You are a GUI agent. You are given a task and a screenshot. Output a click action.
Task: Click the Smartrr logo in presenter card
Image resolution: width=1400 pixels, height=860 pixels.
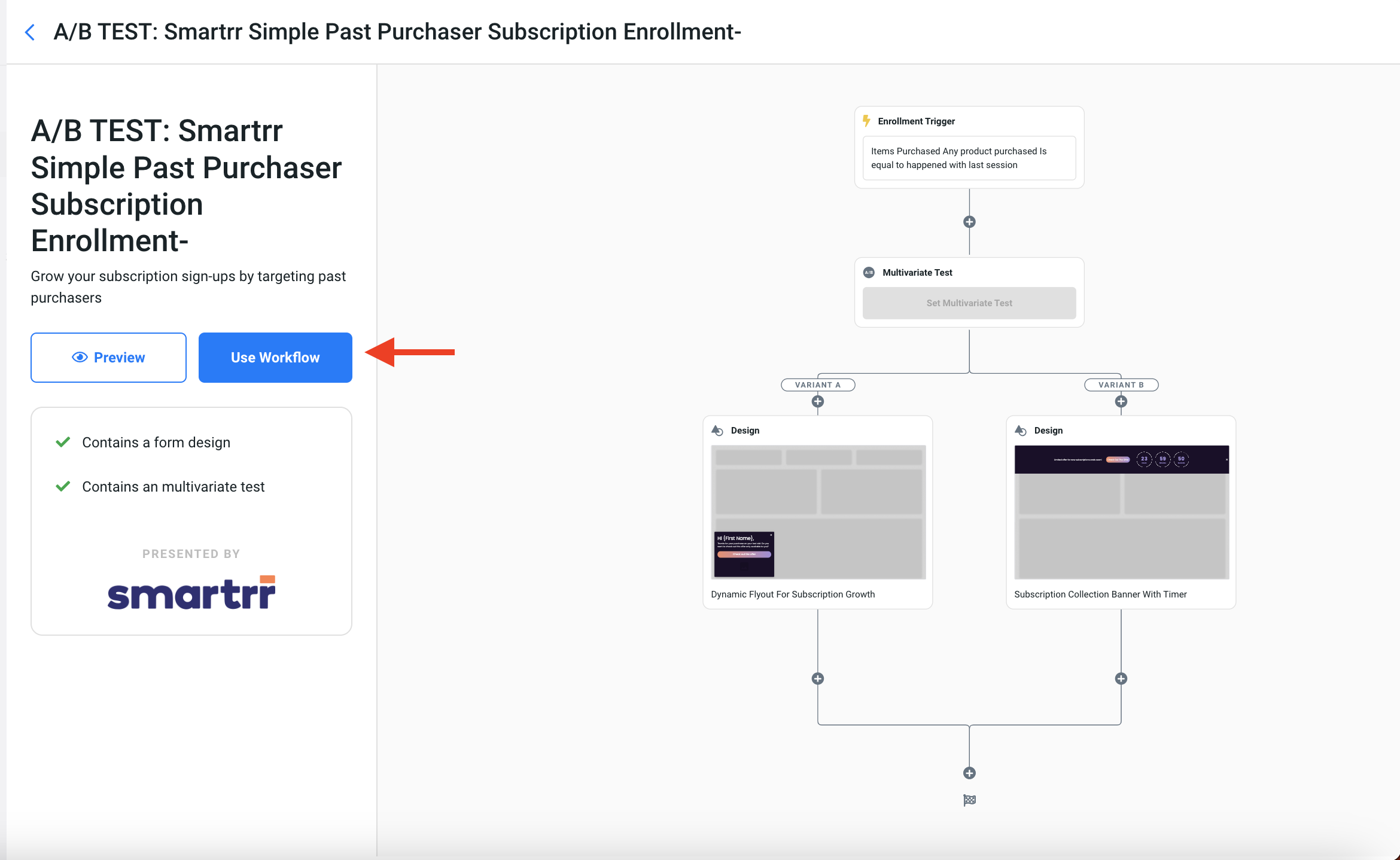(191, 593)
